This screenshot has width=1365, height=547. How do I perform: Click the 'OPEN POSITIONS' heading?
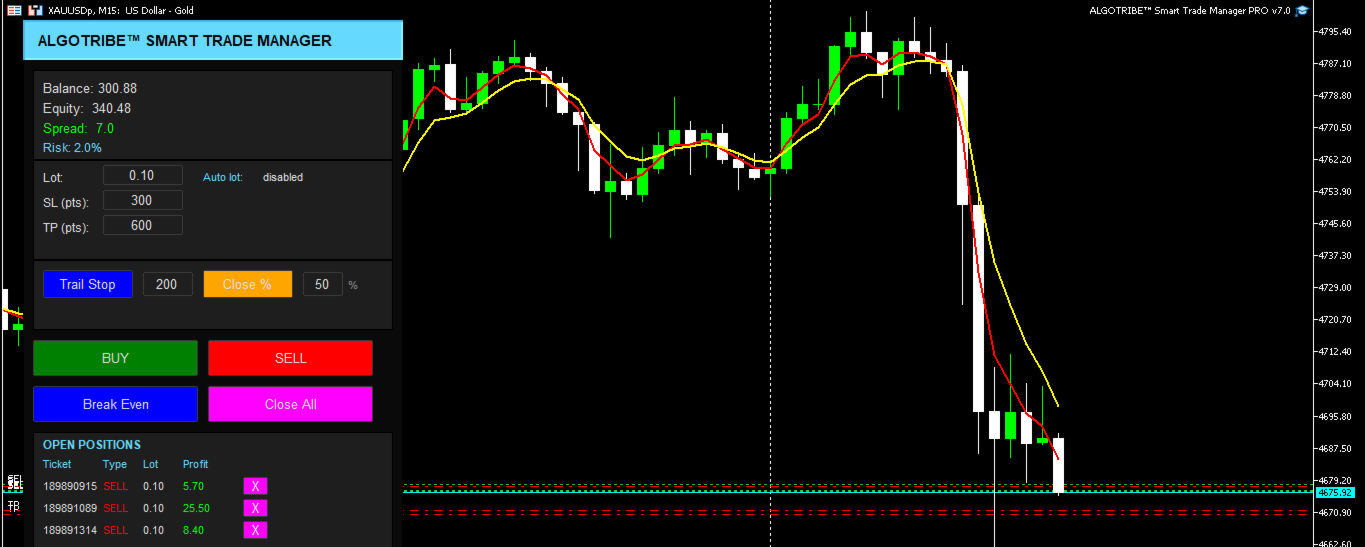pyautogui.click(x=92, y=444)
